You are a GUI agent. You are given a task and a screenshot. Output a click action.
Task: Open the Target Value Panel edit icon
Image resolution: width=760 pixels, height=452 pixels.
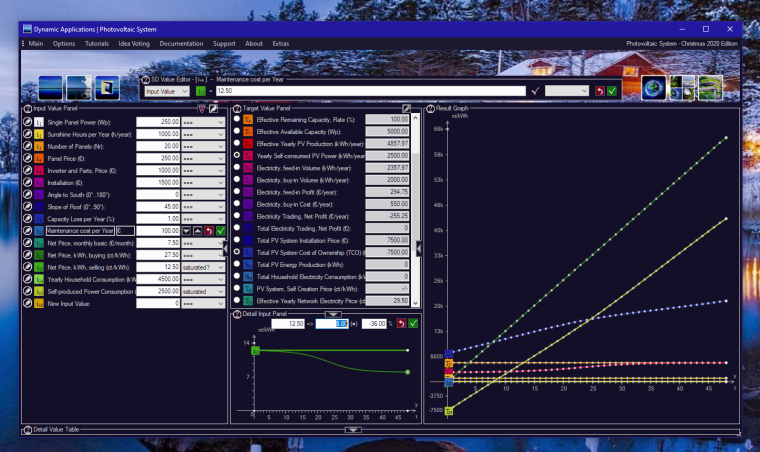(406, 108)
